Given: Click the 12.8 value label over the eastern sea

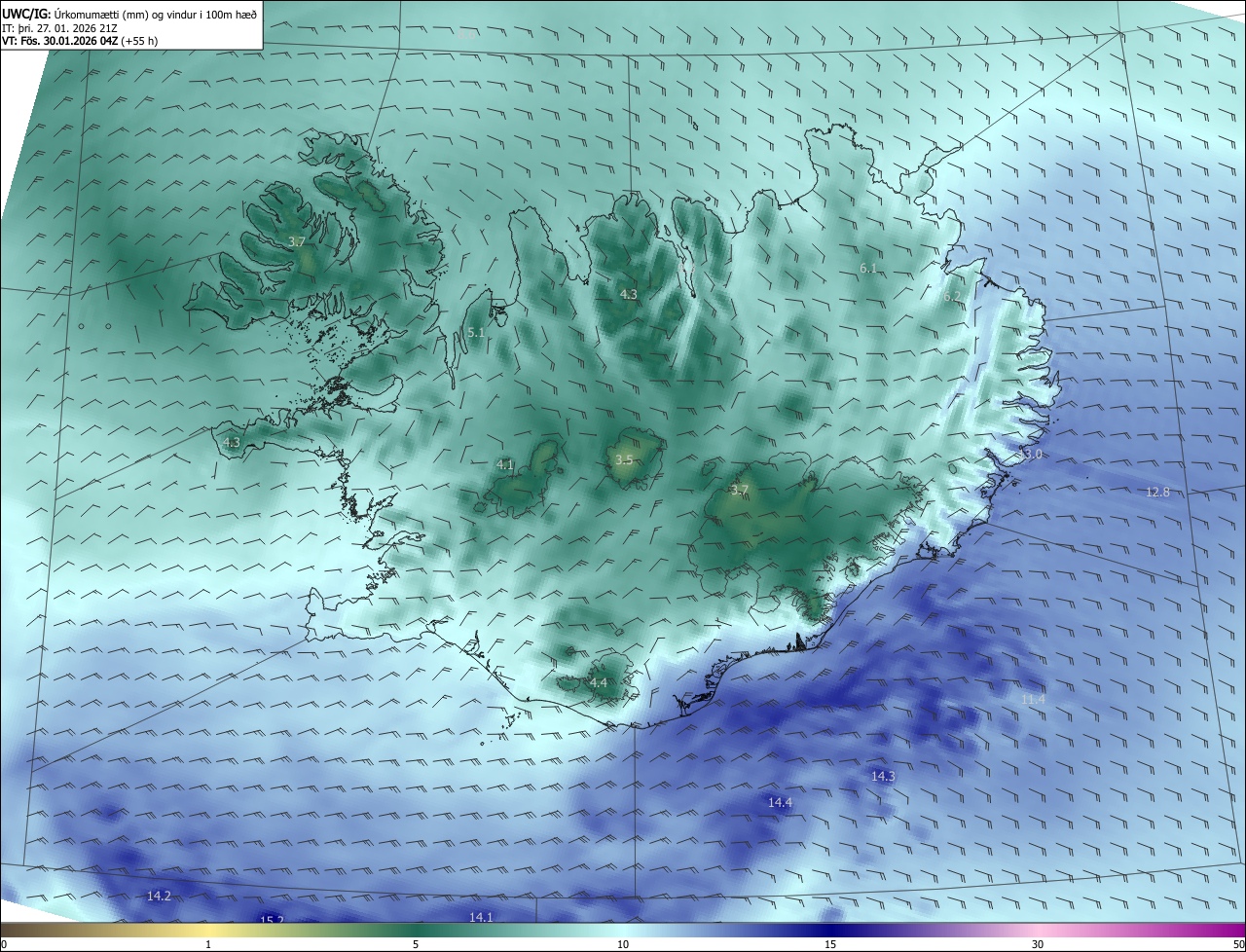Looking at the screenshot, I should click(1157, 493).
